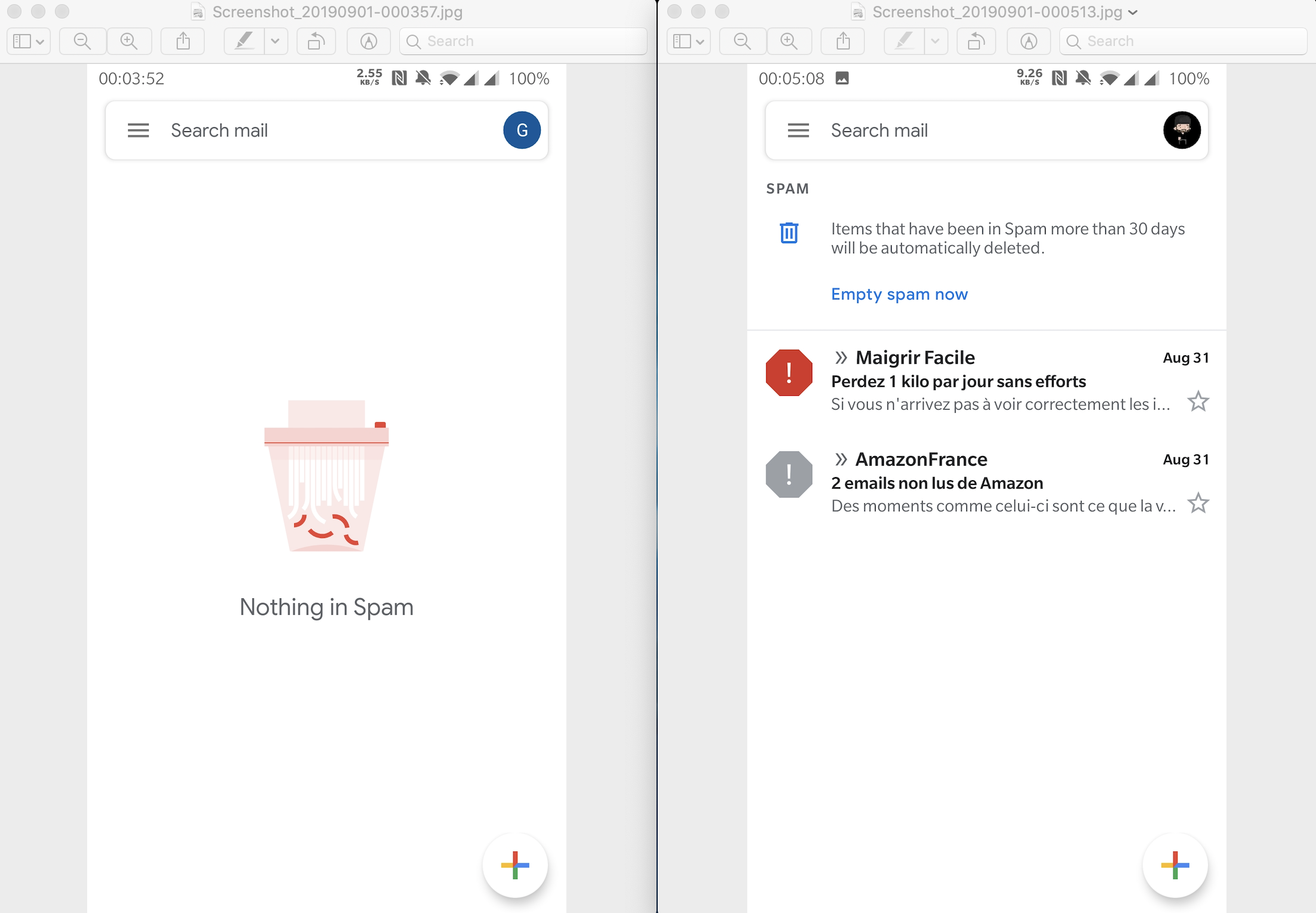Tap the blue G account avatar
1316x913 pixels.
coord(522,130)
